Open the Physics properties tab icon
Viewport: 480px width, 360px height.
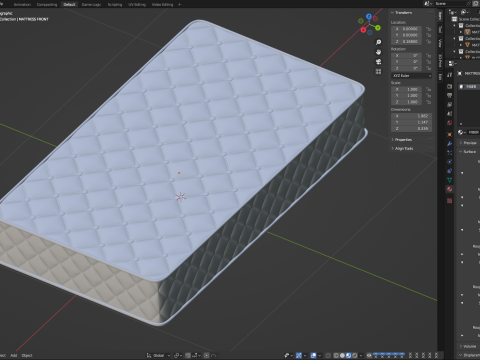tap(450, 162)
